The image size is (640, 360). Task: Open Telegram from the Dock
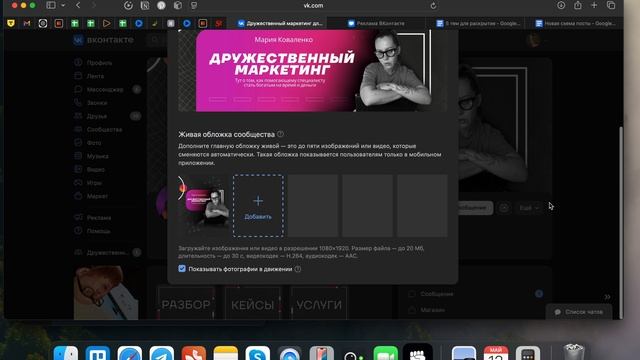point(161,353)
